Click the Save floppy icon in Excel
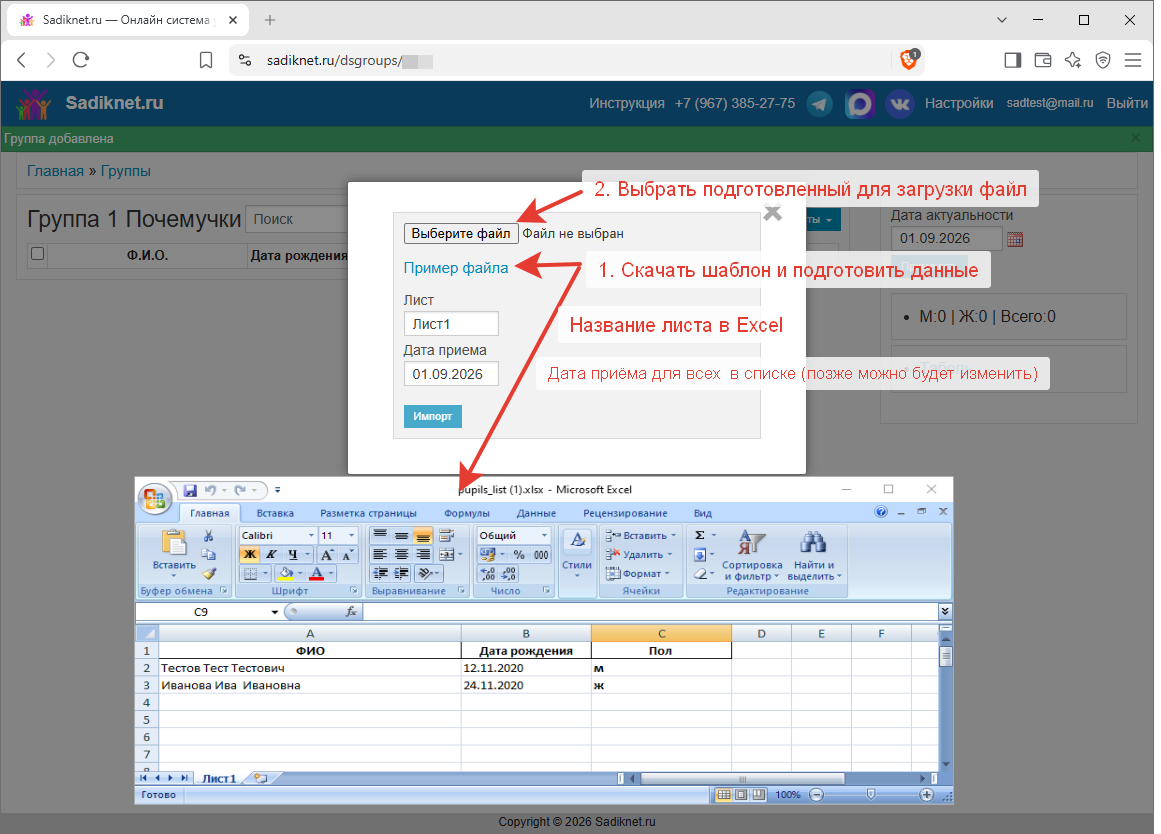Viewport: 1161px width, 834px height. point(190,490)
